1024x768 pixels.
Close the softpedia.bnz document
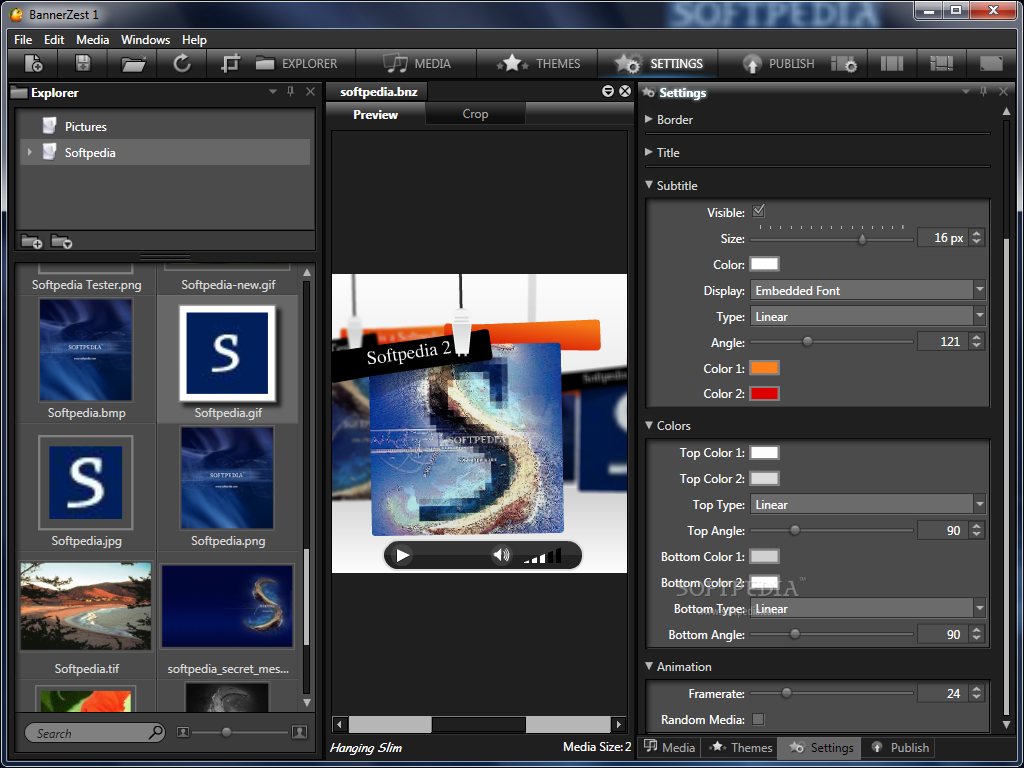(x=625, y=91)
